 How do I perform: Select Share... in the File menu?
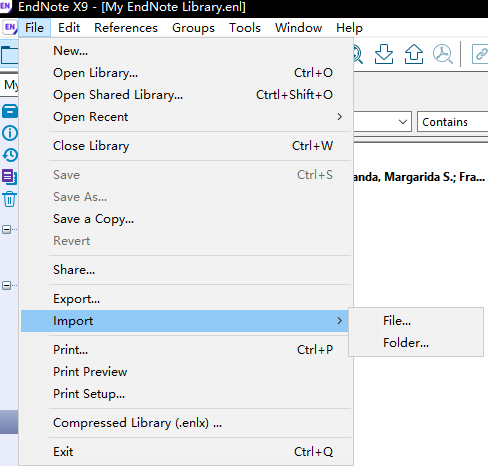[185, 270]
